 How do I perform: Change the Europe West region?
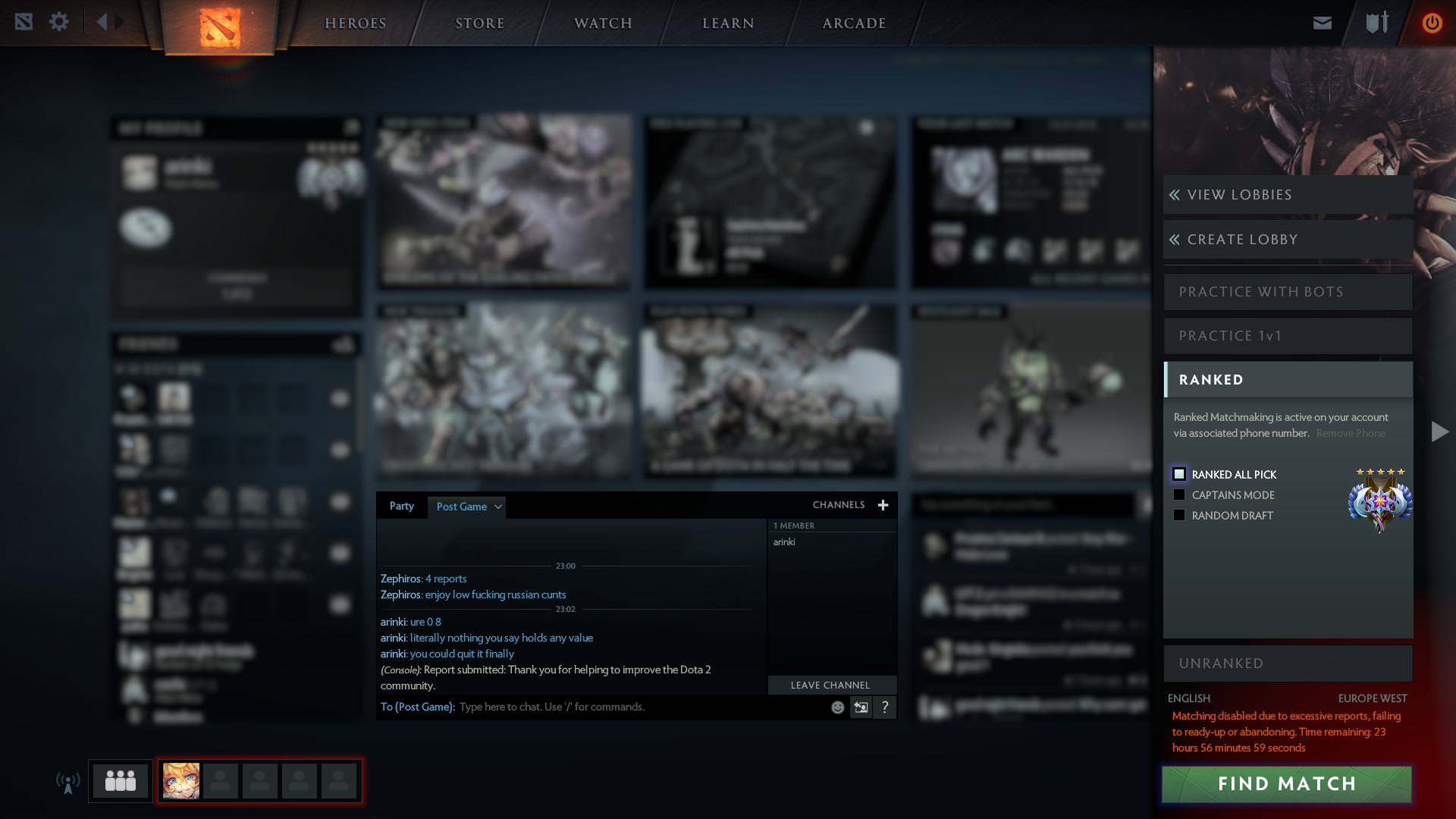1373,698
